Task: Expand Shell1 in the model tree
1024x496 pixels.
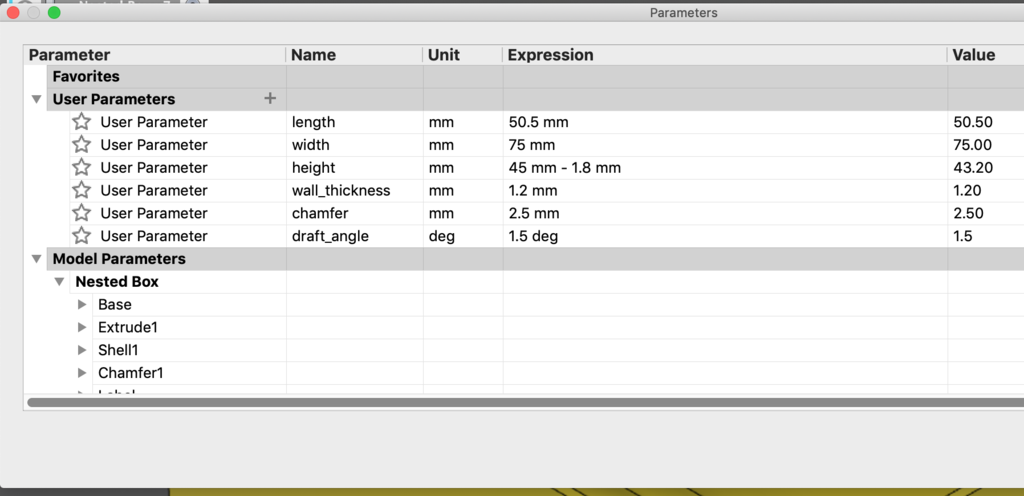Action: tap(83, 350)
